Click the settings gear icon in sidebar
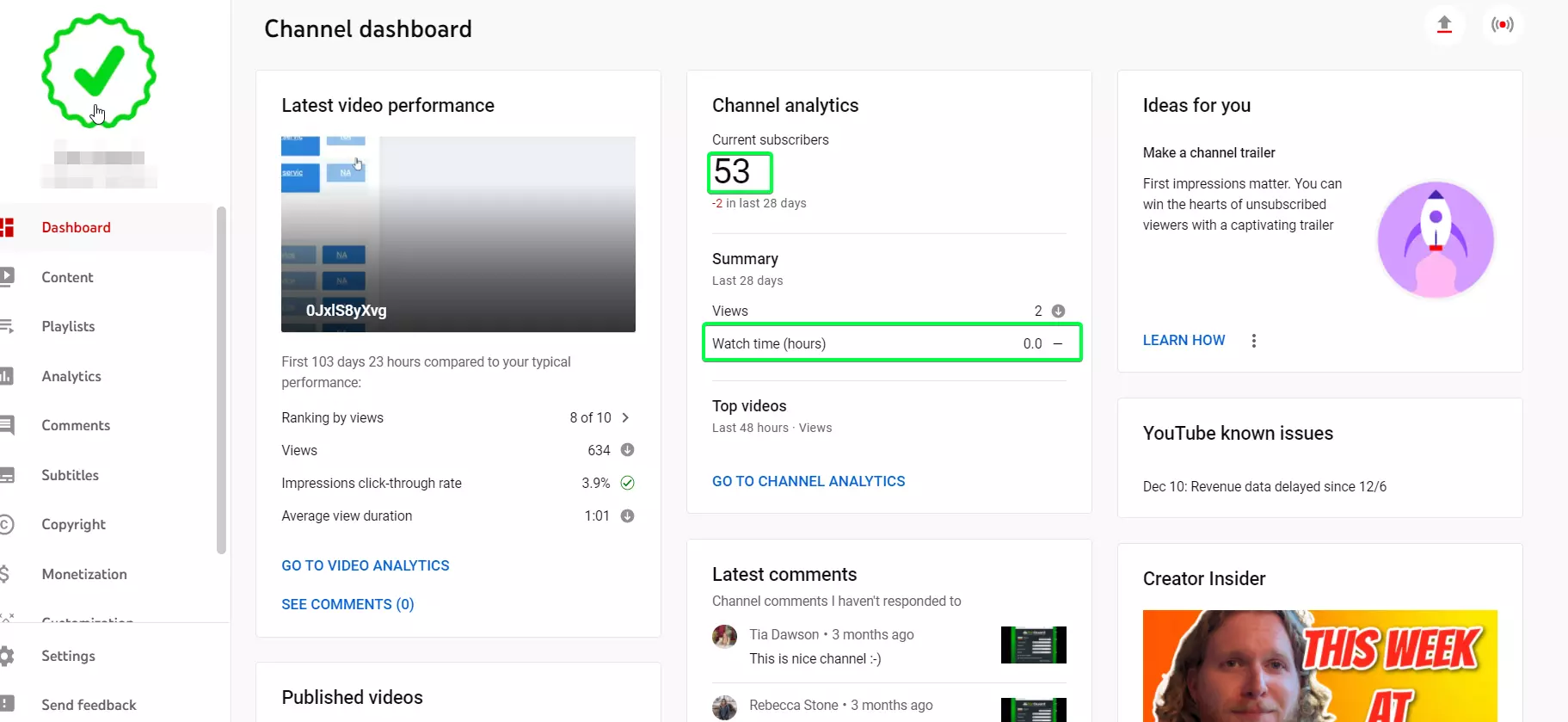Screen dimensions: 1568x722 [7, 656]
